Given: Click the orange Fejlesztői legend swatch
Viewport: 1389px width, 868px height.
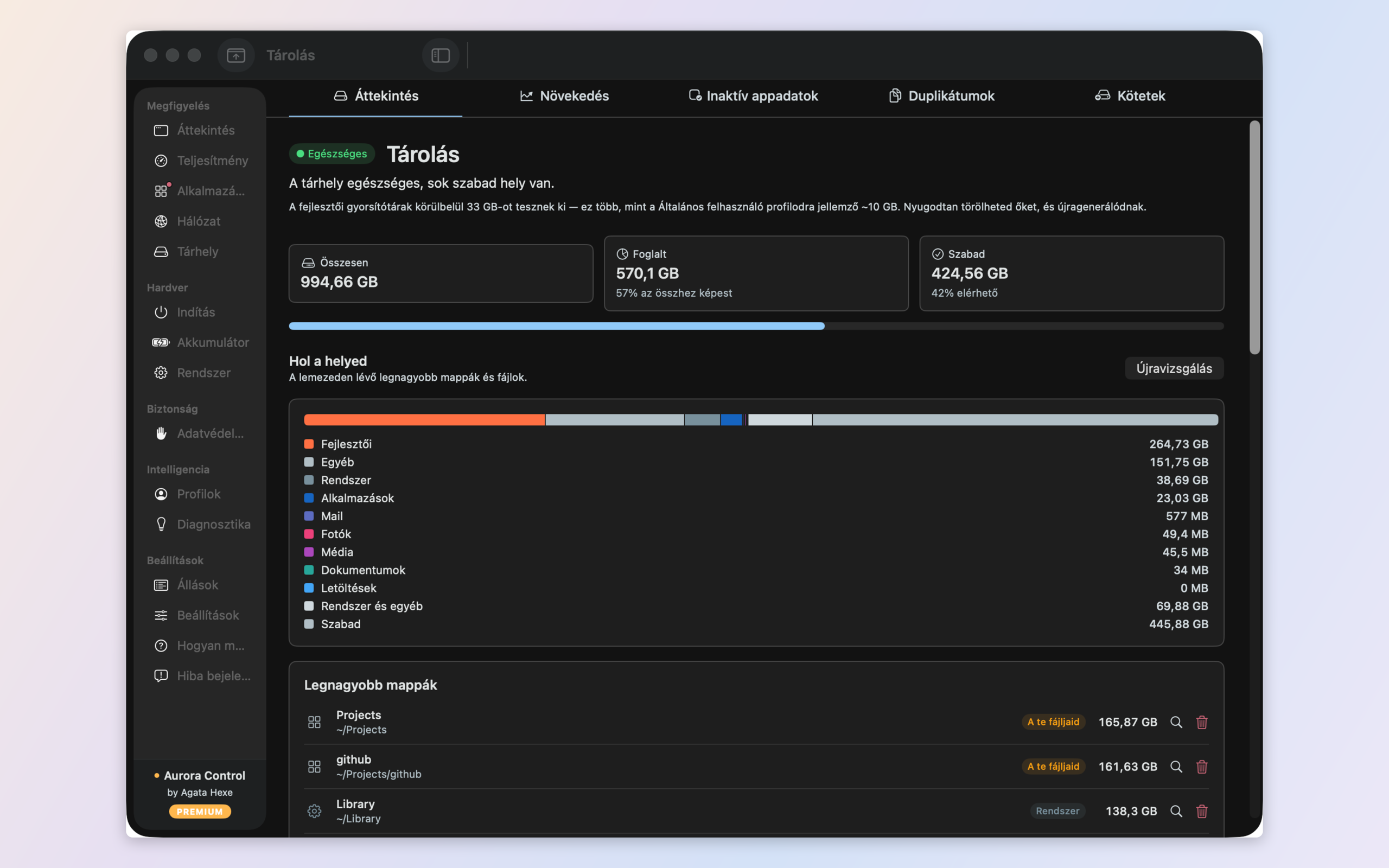Looking at the screenshot, I should (309, 444).
